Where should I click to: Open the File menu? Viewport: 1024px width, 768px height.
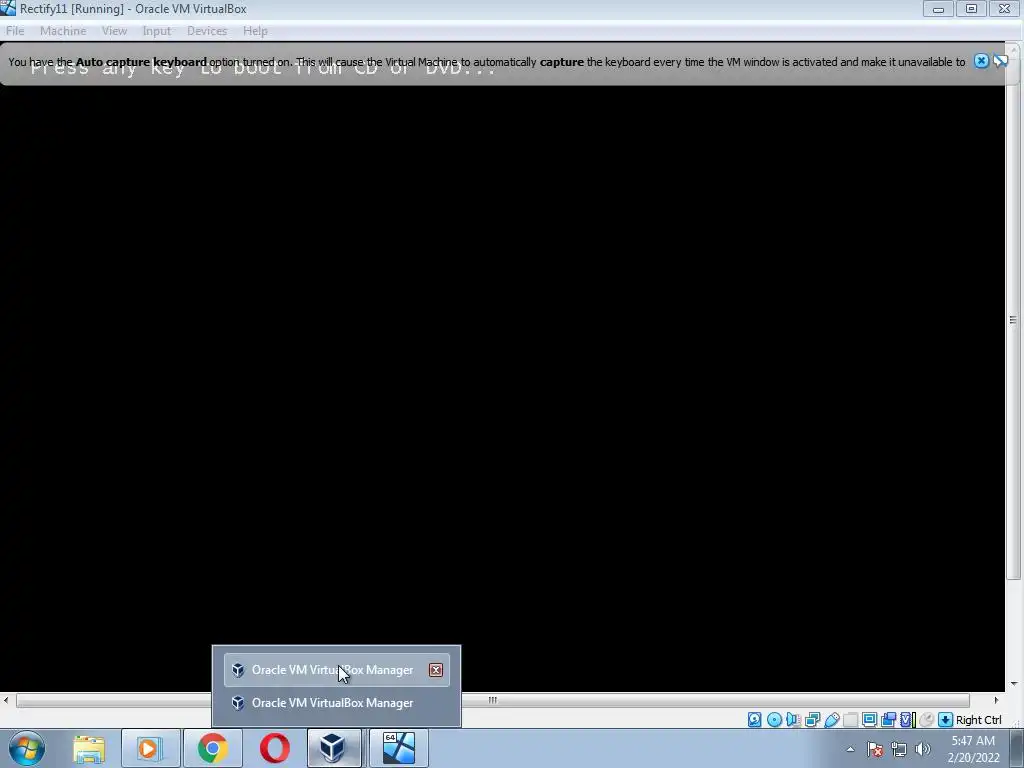pos(15,31)
